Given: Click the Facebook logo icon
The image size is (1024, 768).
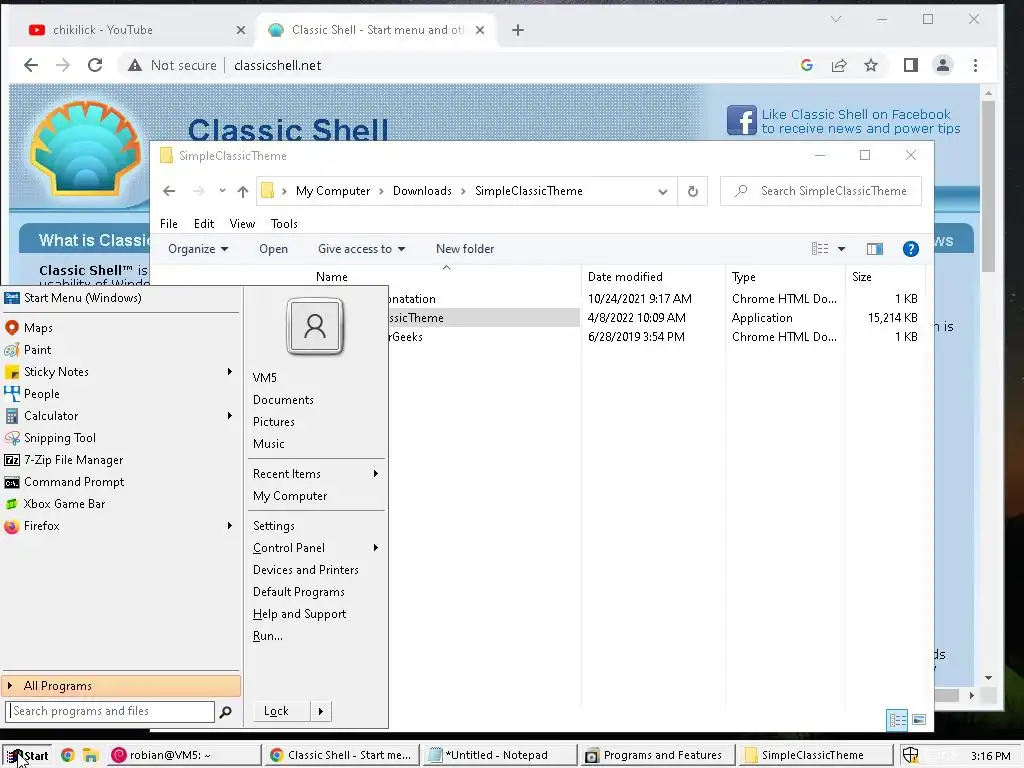Looking at the screenshot, I should 742,120.
